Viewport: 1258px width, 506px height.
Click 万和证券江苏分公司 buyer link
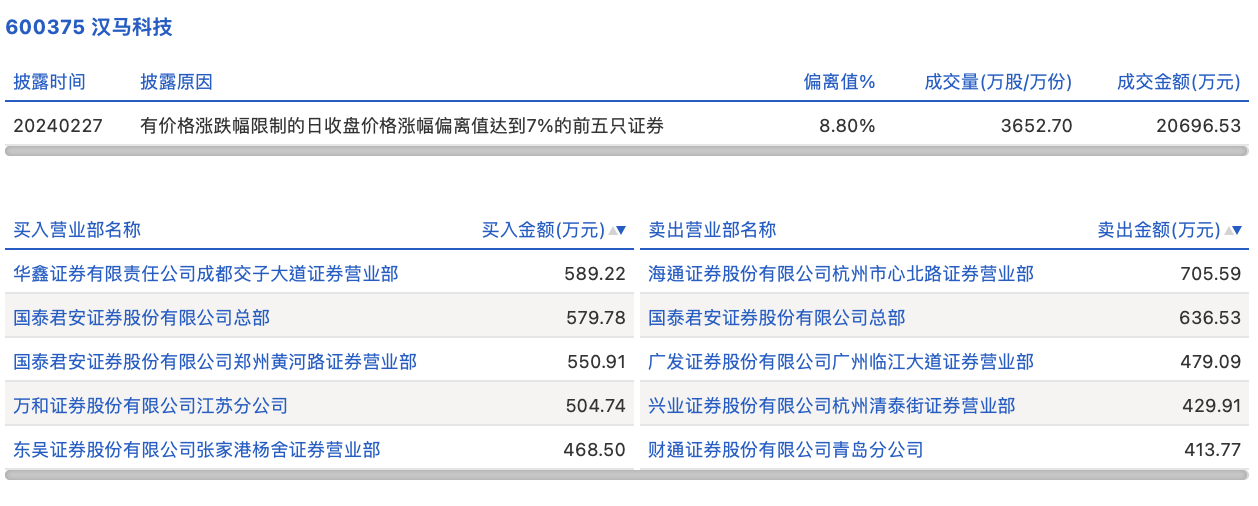(x=150, y=406)
